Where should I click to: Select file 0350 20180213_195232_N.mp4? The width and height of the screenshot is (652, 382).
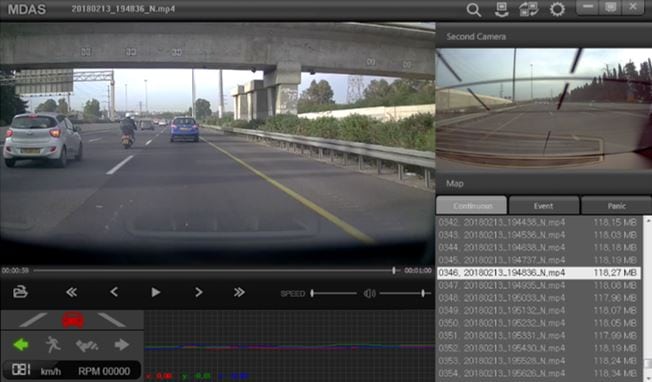pyautogui.click(x=538, y=323)
